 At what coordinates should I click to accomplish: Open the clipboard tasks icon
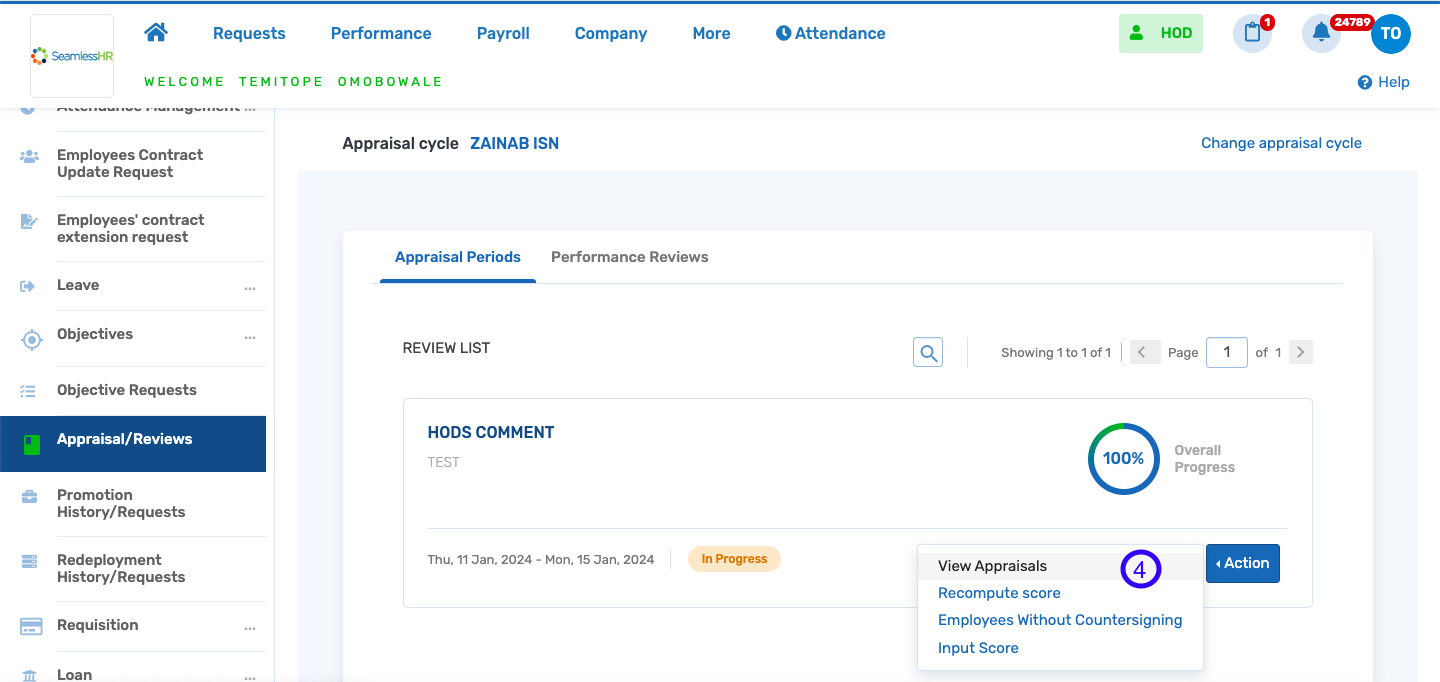coord(1252,33)
